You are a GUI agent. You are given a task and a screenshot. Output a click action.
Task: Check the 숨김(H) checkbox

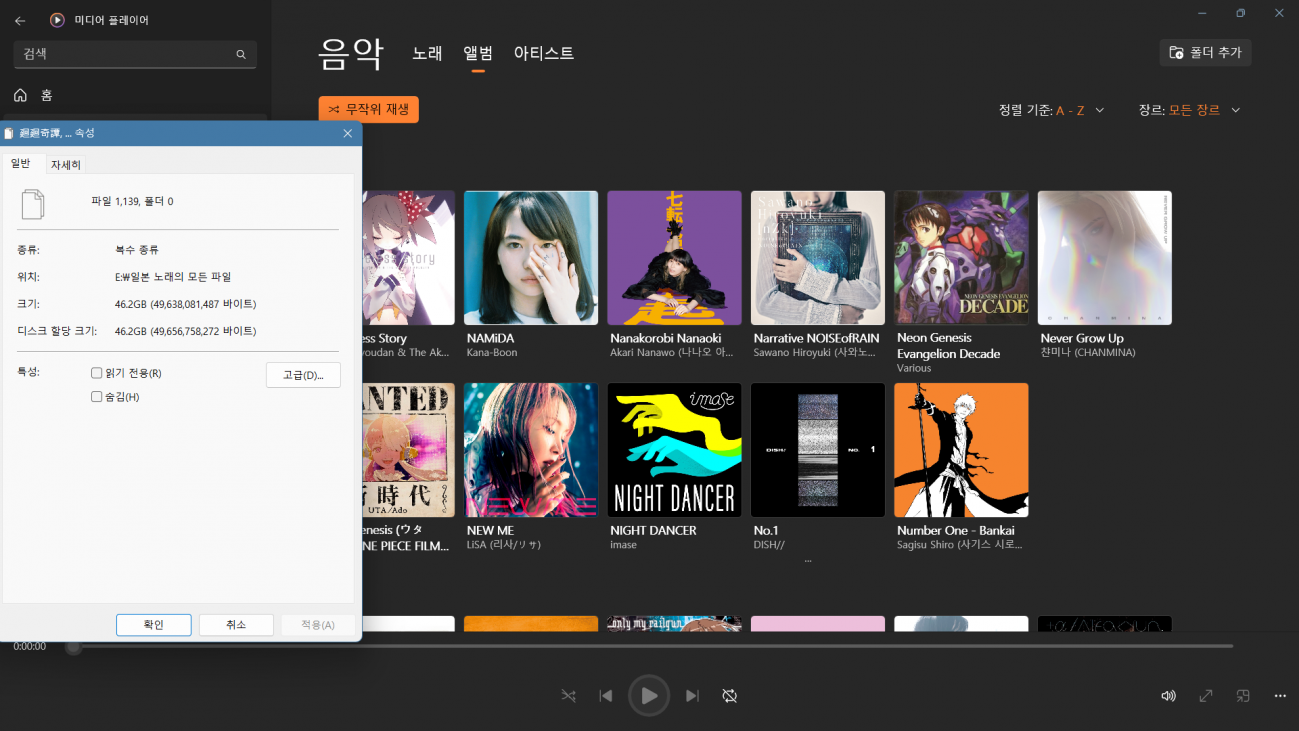tap(97, 397)
